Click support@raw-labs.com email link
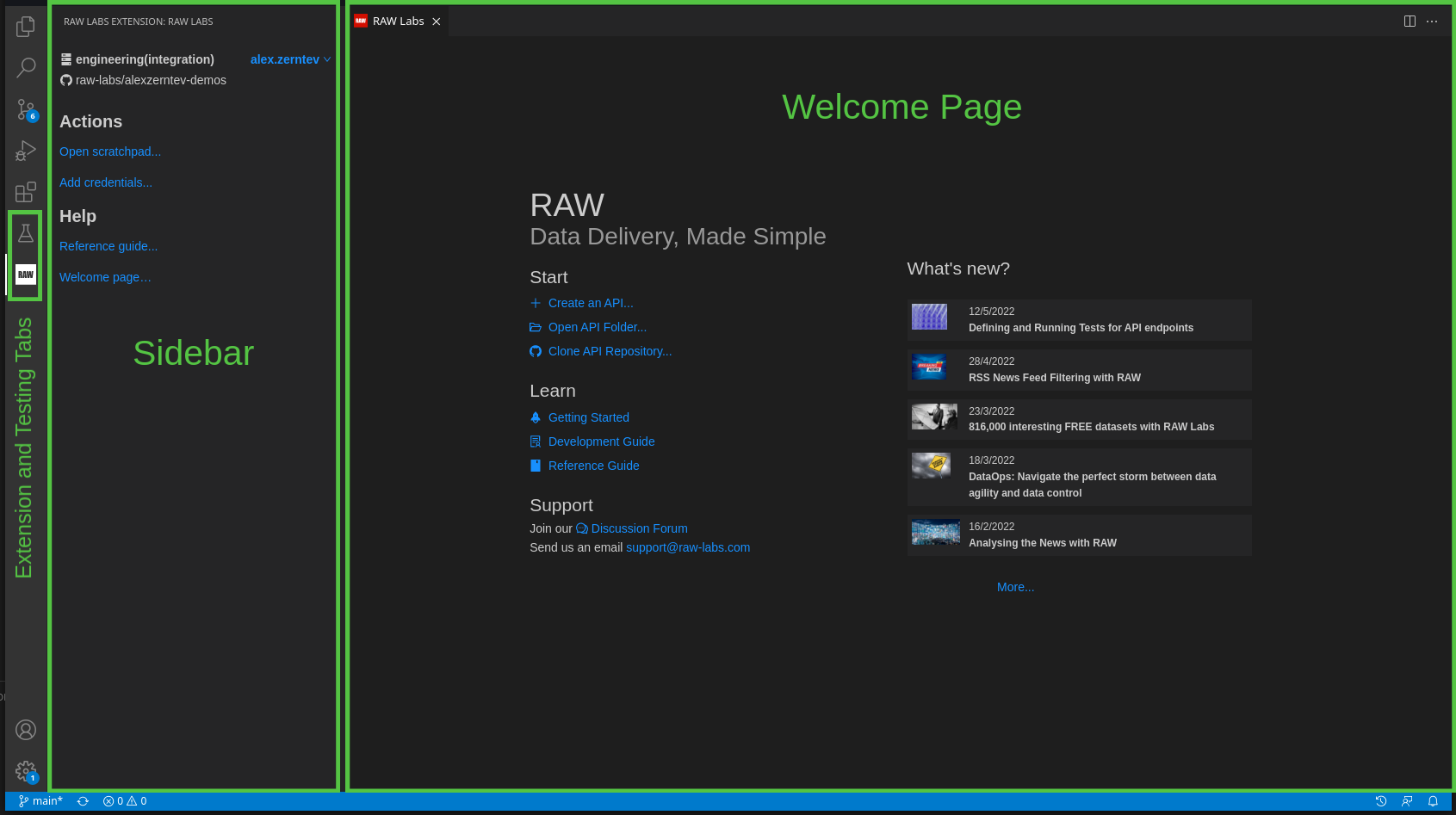Screen dimensions: 1456x815 (x=688, y=547)
